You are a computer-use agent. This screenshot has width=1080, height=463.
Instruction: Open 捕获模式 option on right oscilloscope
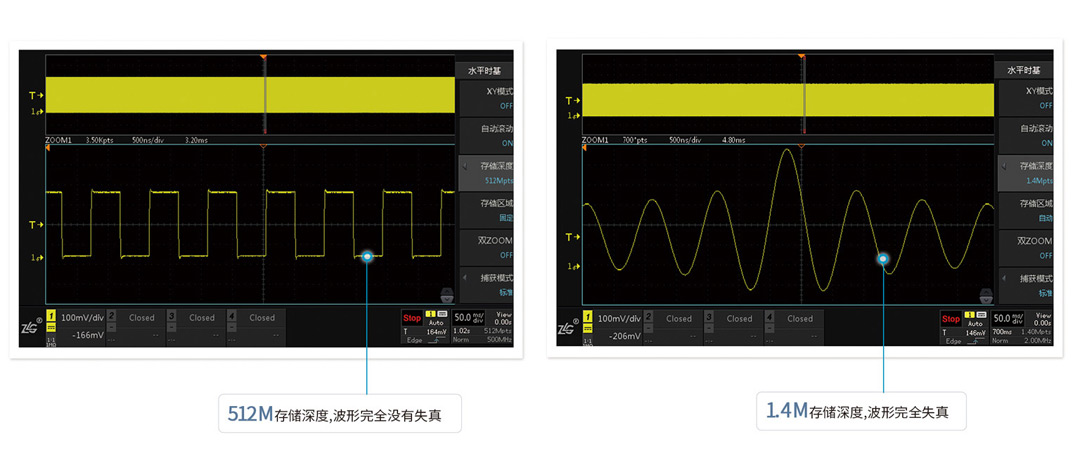point(1024,285)
